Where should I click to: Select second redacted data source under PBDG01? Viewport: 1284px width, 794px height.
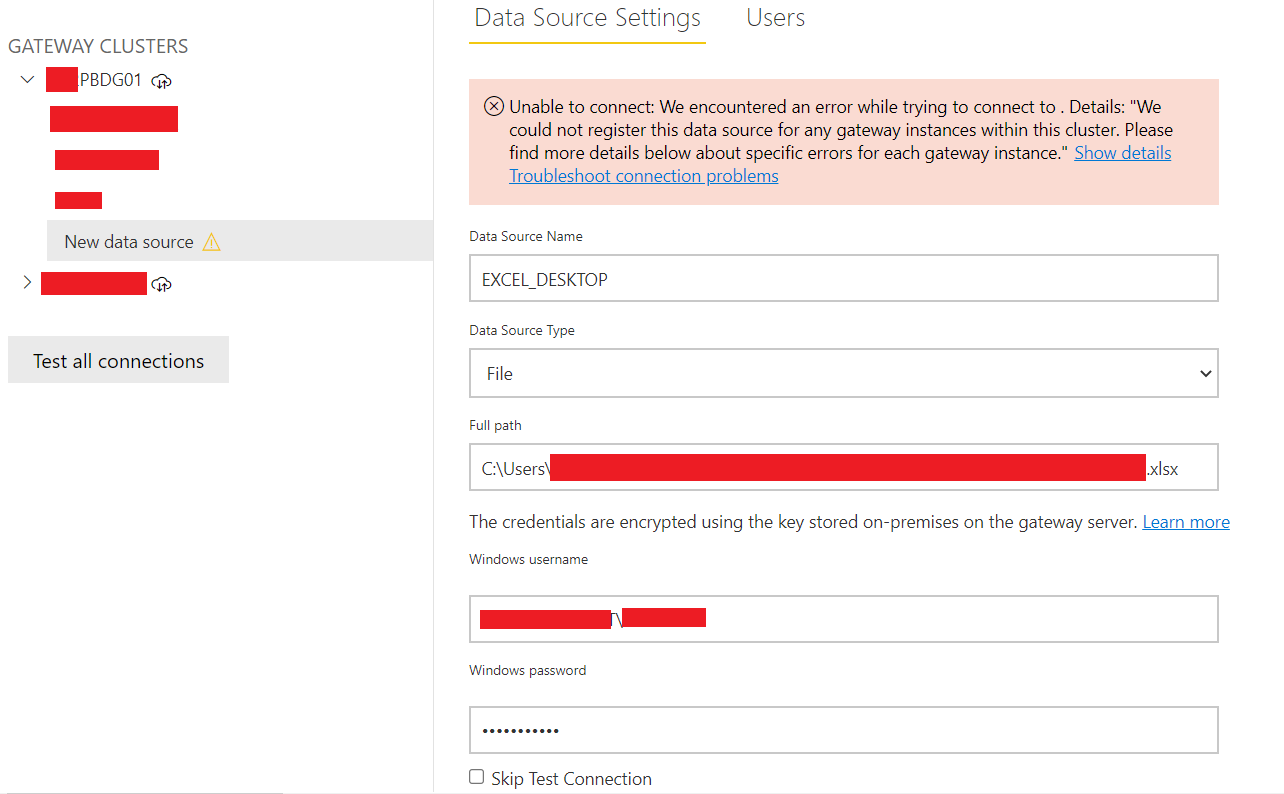107,160
